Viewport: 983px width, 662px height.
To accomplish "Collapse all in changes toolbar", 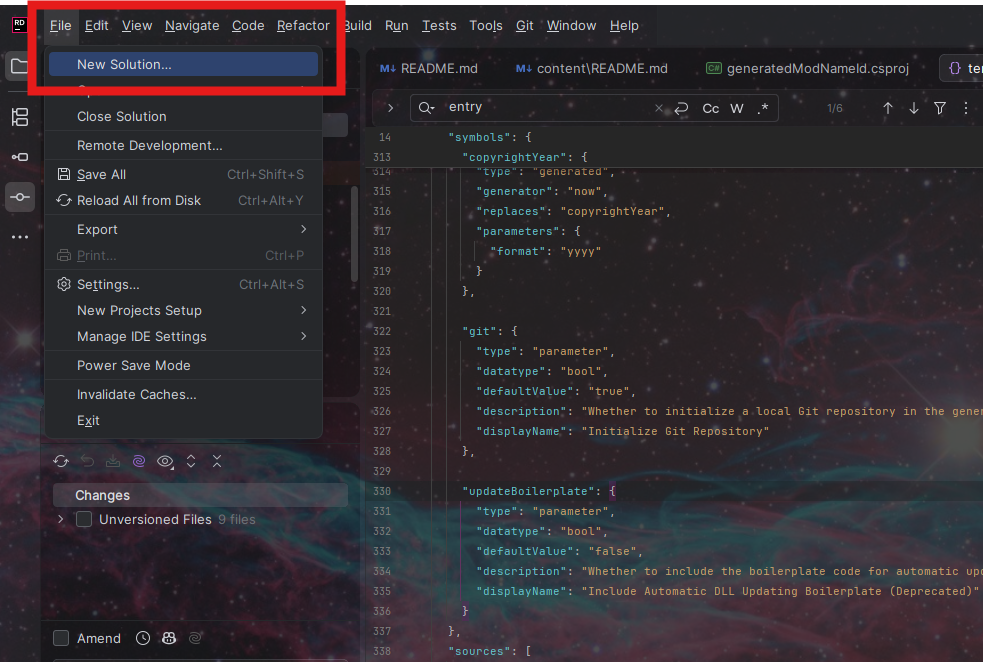I will click(x=217, y=461).
